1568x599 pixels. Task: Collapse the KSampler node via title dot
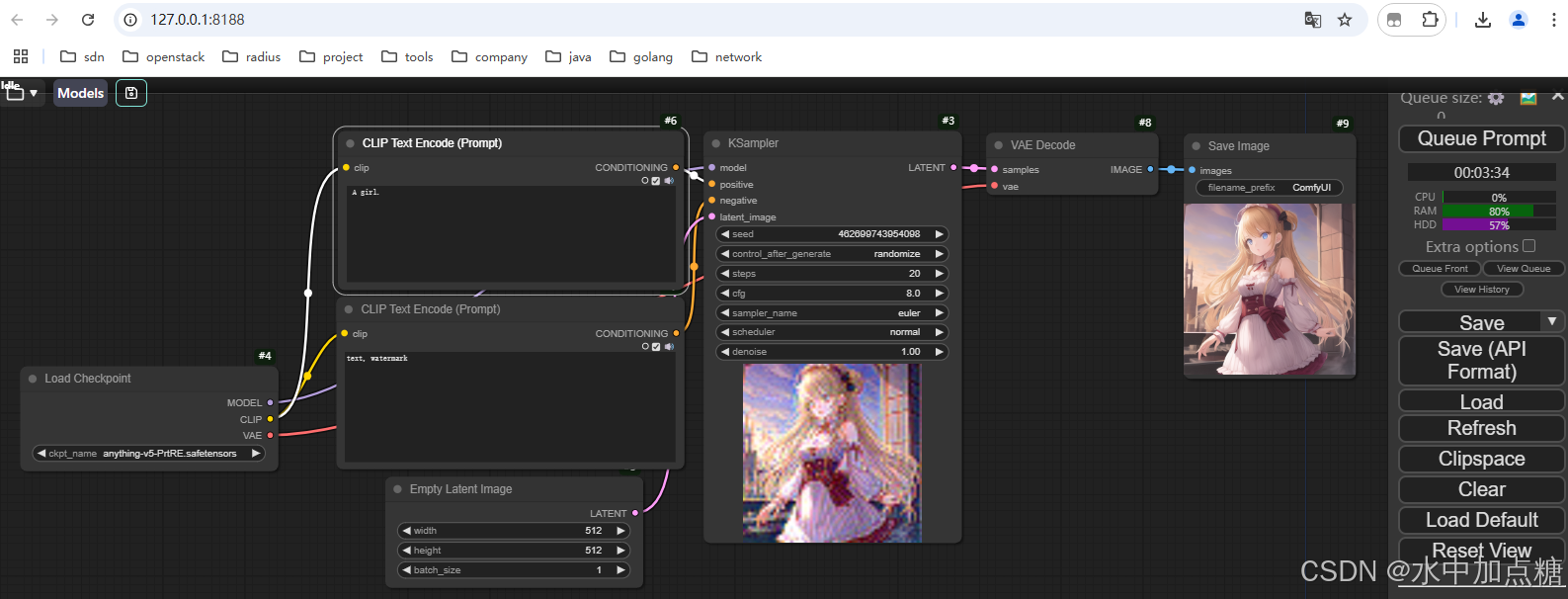(x=716, y=144)
